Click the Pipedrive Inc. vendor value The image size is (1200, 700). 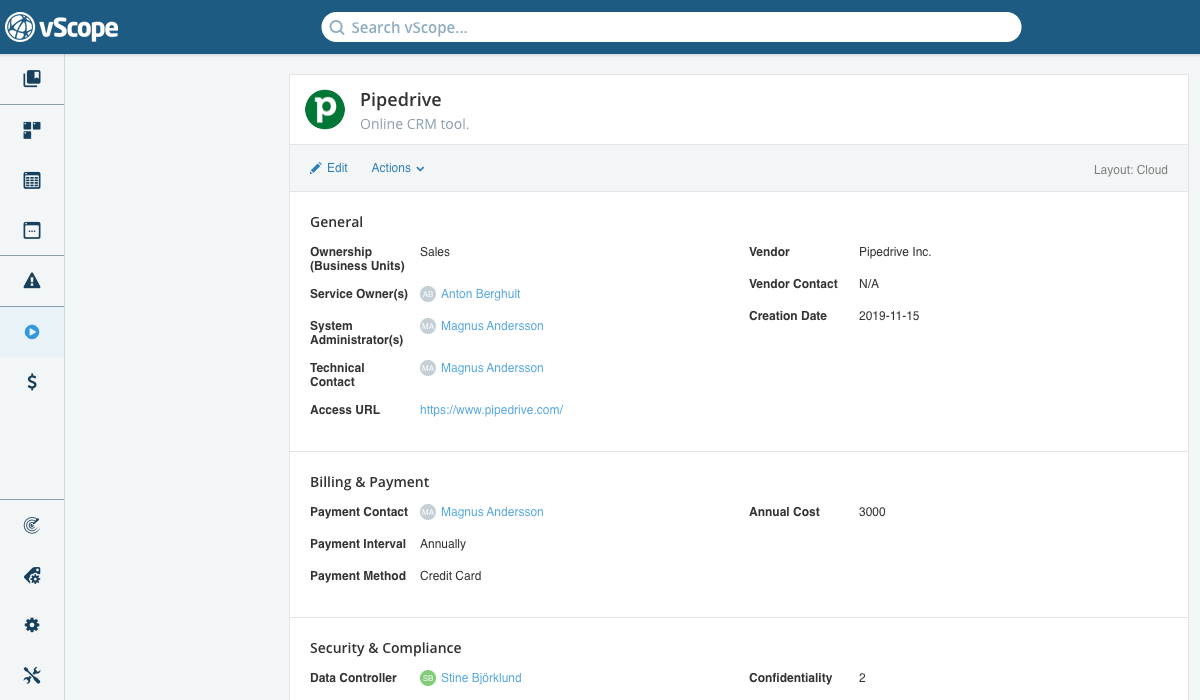895,252
